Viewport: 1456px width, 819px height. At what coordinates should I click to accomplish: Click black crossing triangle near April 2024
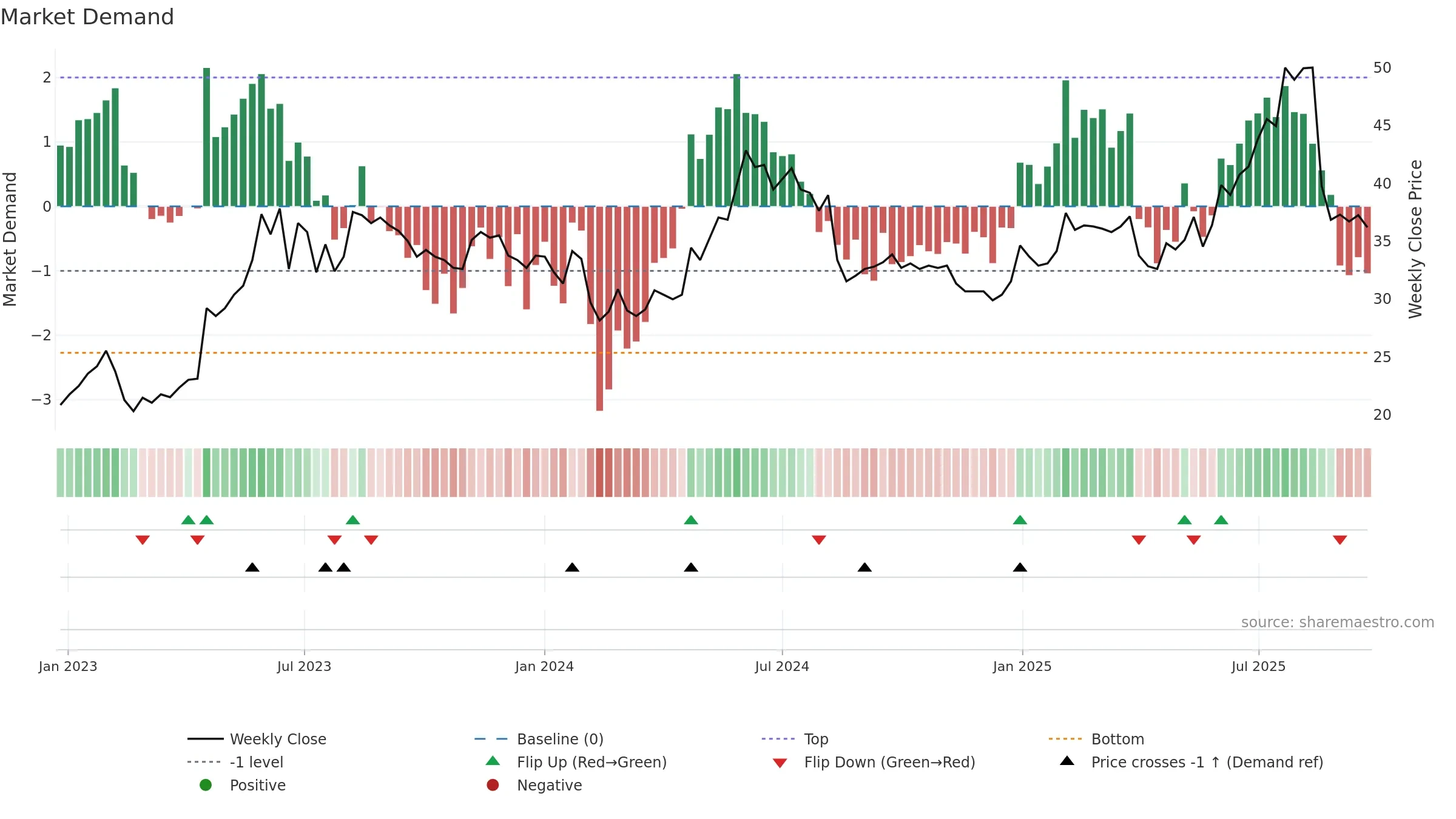[691, 567]
